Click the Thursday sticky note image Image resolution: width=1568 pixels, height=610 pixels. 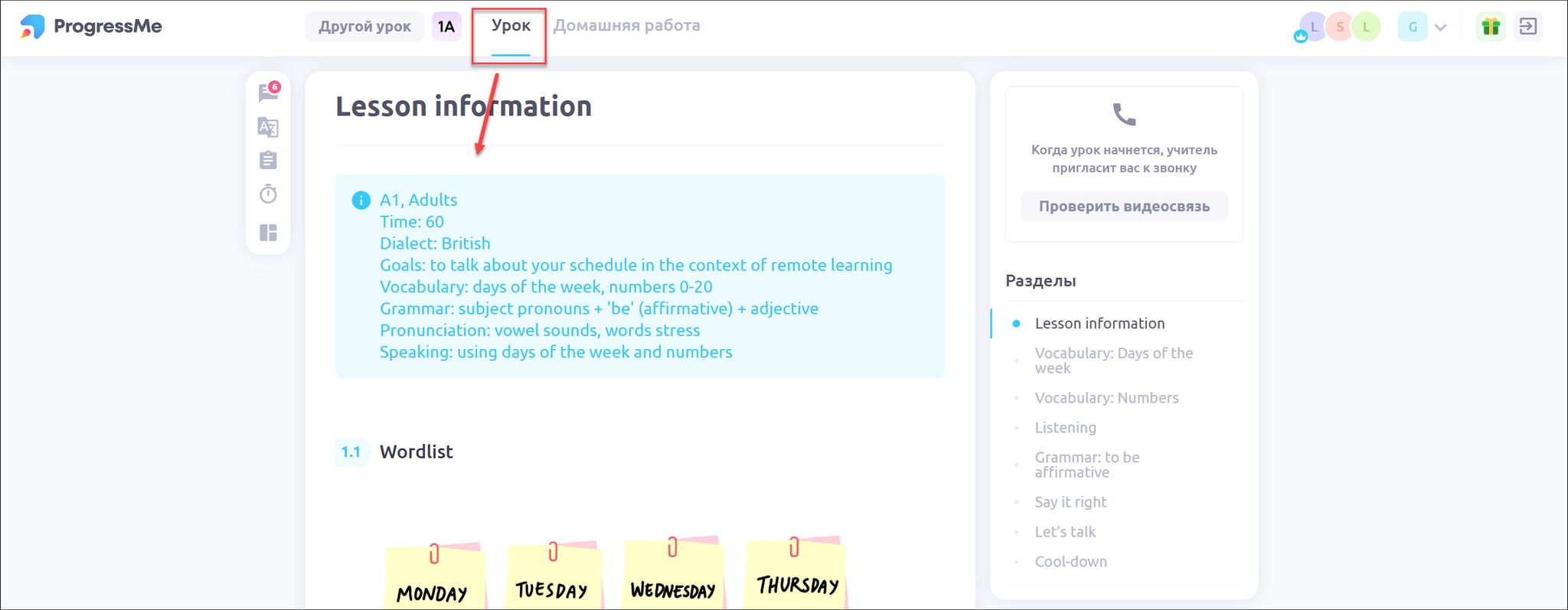[x=796, y=573]
